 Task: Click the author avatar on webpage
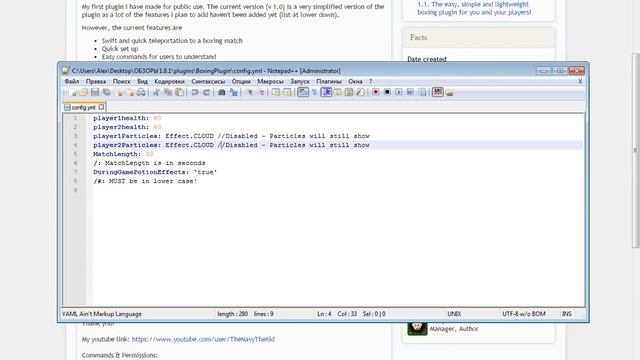pyautogui.click(x=417, y=328)
